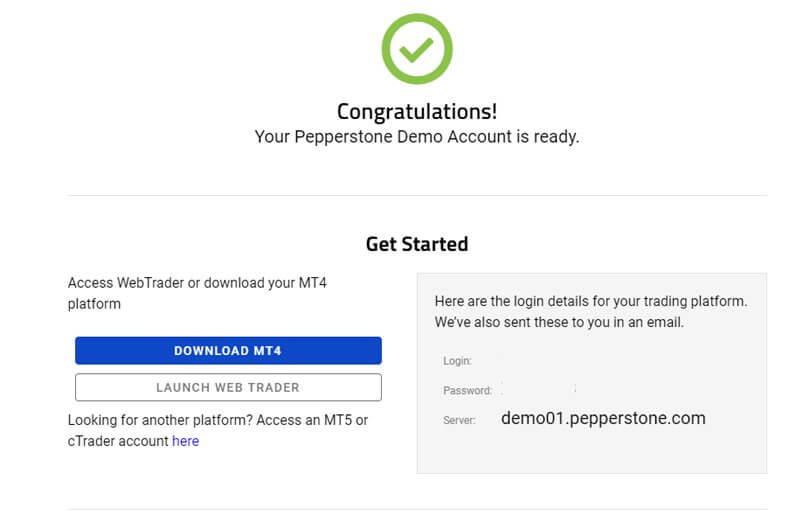Click the gray login details panel
The width and height of the screenshot is (810, 515).
pyautogui.click(x=592, y=373)
